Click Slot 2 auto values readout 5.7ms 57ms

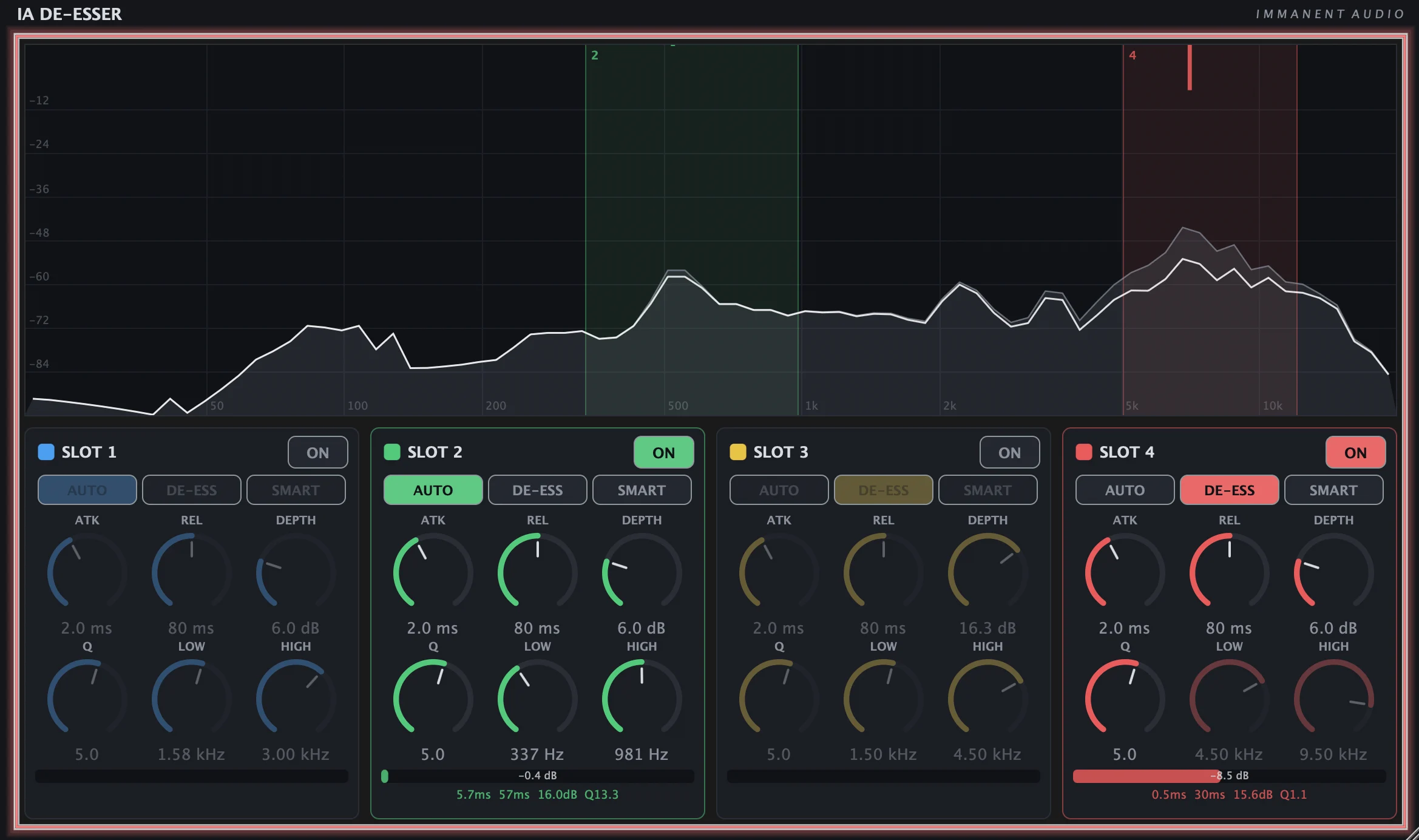point(538,794)
